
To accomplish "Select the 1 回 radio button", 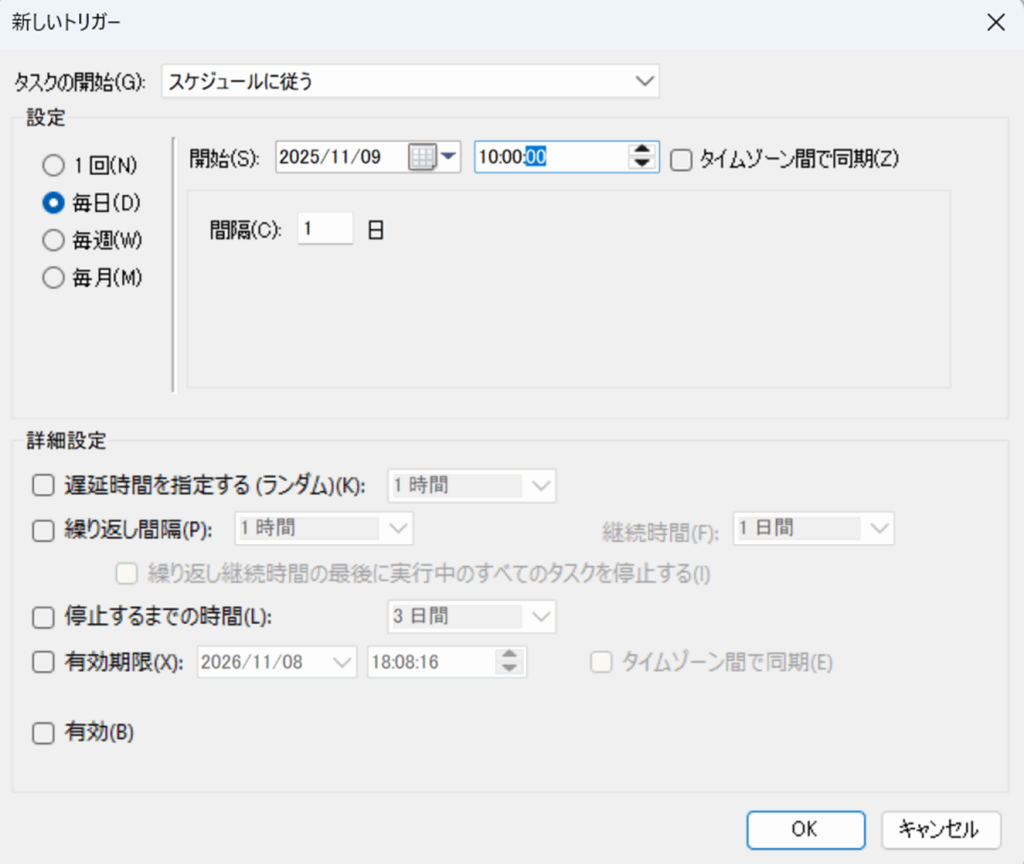I will point(53,164).
